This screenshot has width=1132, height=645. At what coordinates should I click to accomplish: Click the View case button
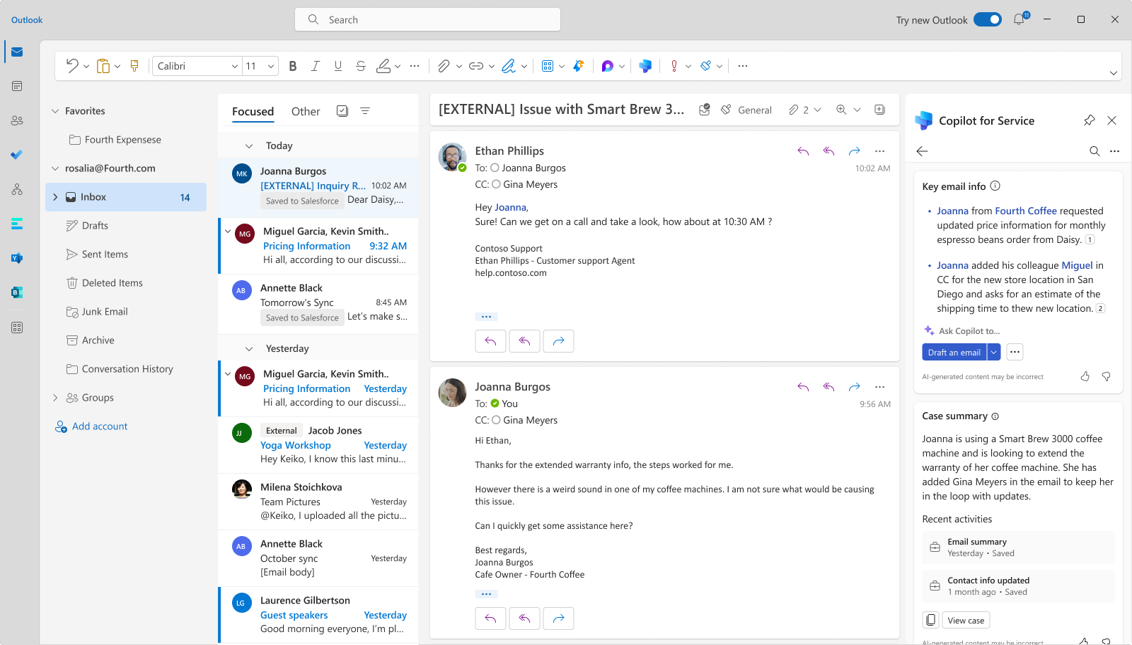966,620
